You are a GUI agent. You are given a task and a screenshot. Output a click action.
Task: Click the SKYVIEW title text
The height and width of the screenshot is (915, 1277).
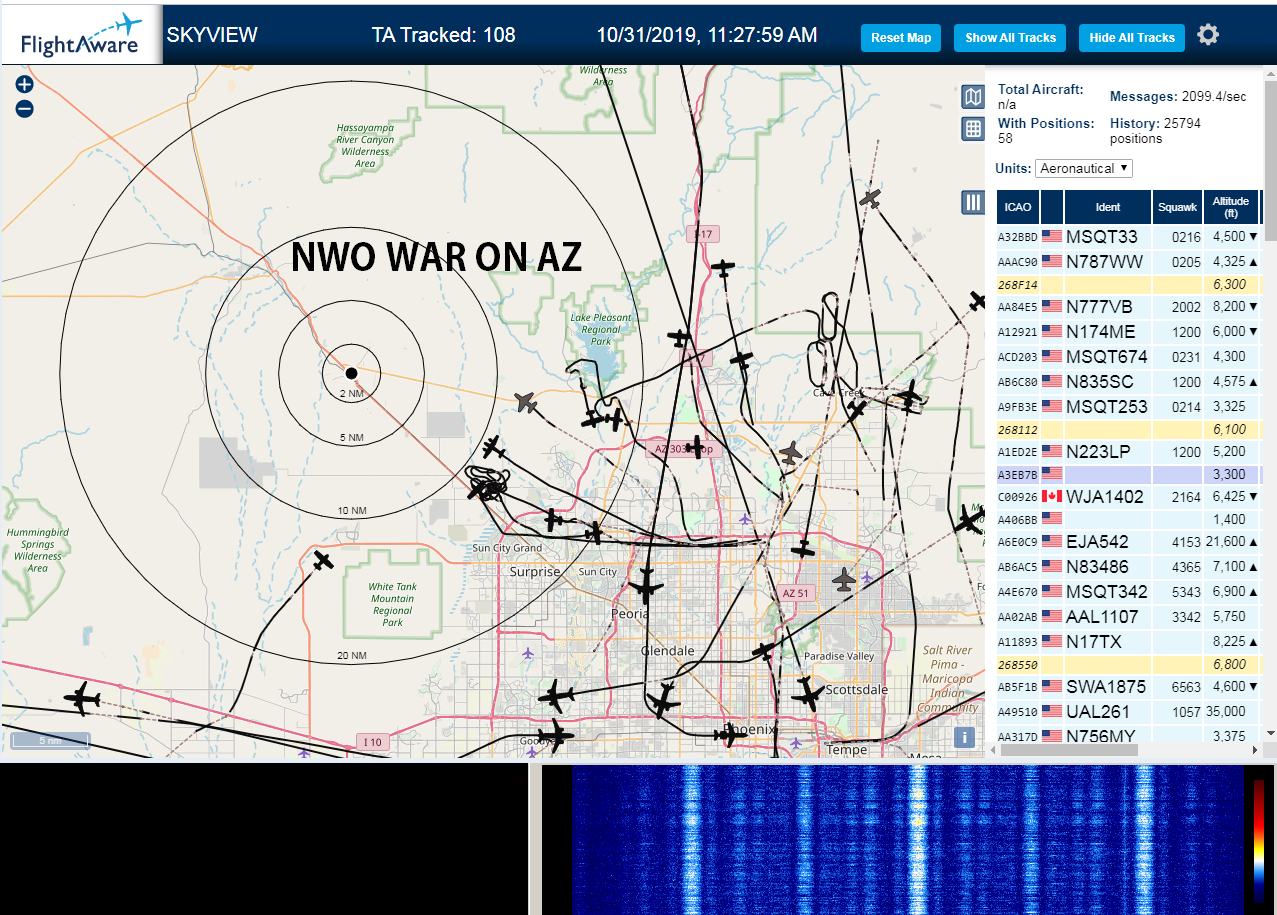click(212, 35)
